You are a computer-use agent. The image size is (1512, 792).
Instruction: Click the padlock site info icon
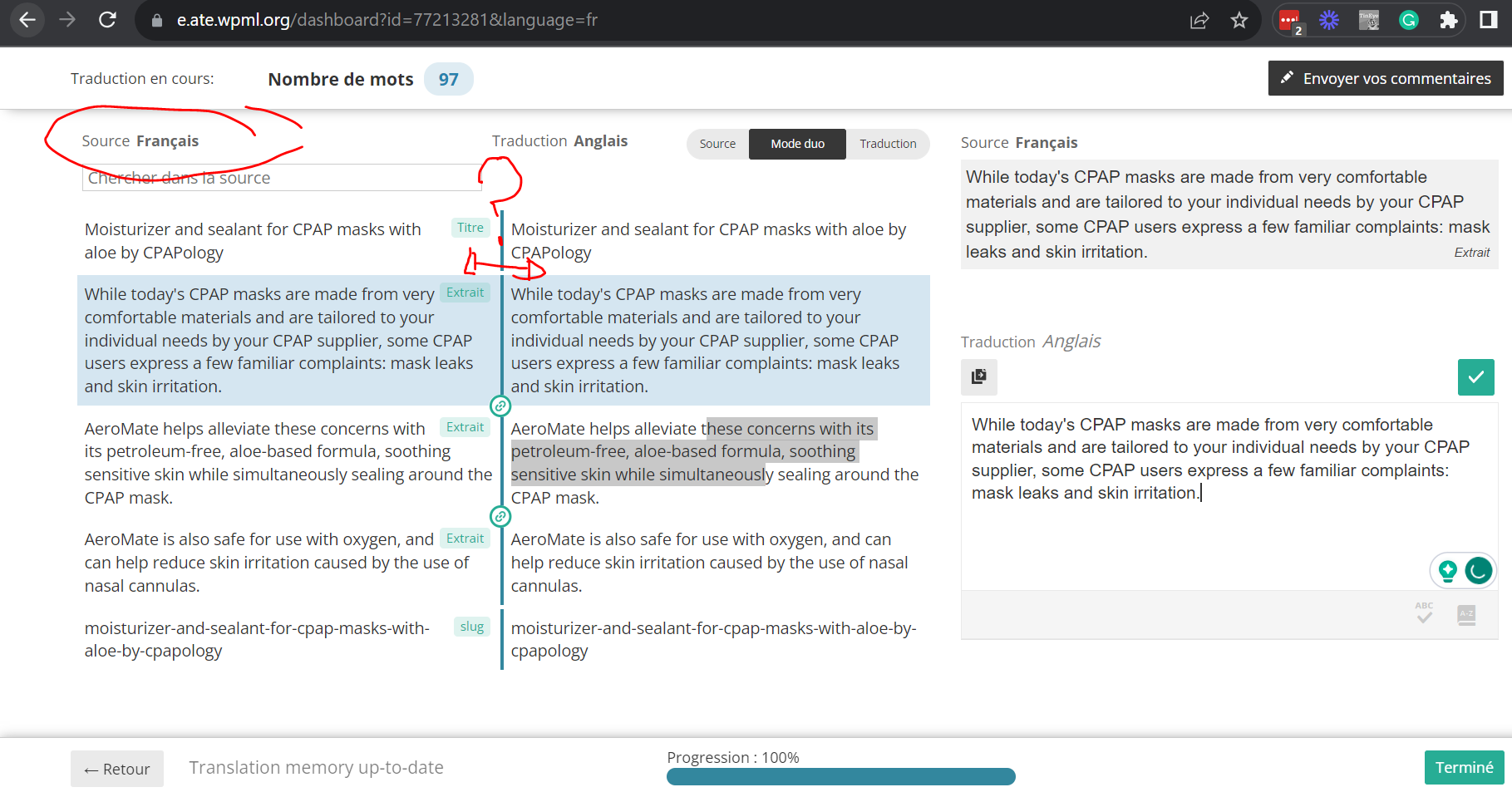point(156,20)
